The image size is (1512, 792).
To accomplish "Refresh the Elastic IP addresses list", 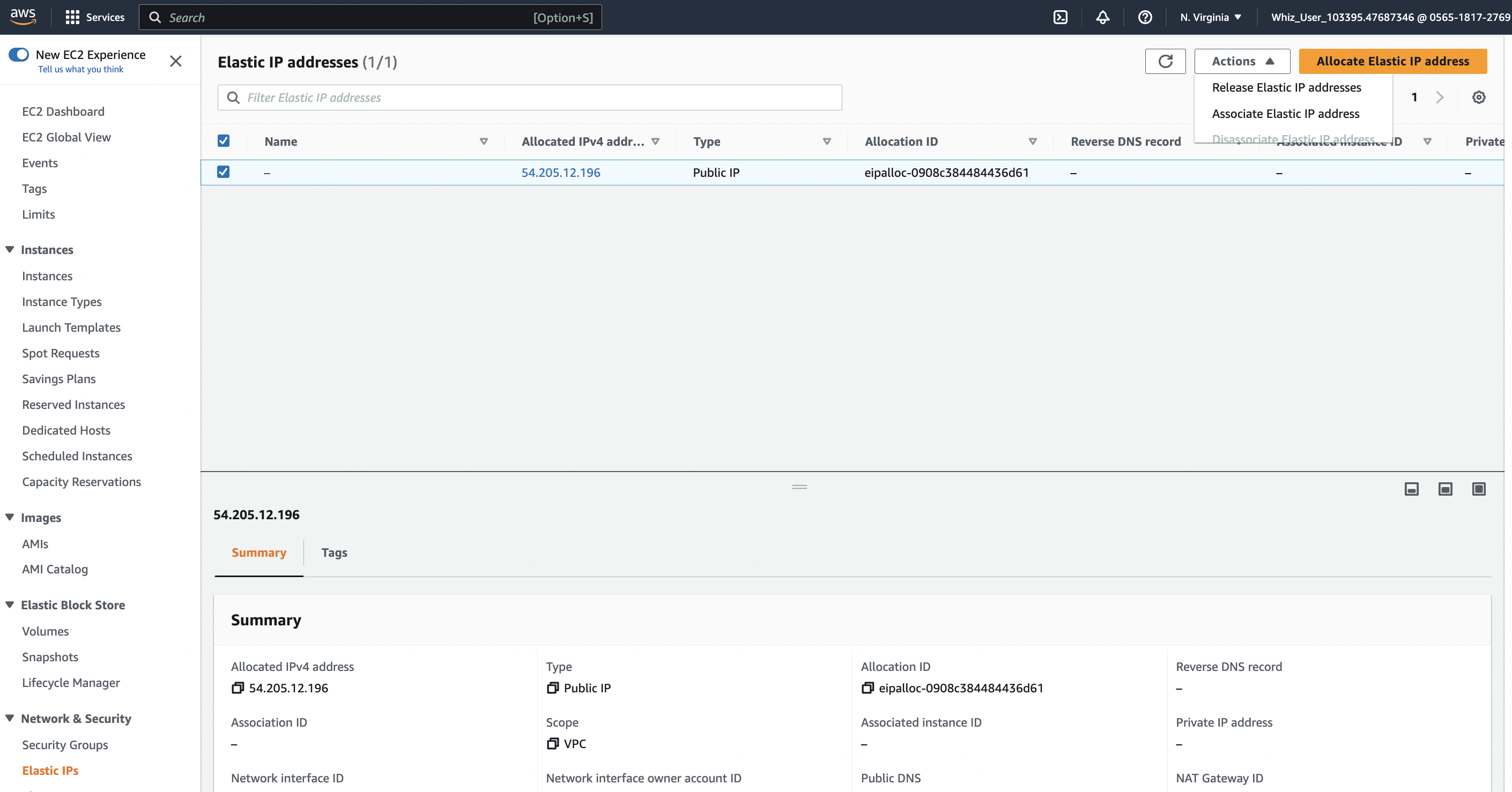I will (1165, 61).
